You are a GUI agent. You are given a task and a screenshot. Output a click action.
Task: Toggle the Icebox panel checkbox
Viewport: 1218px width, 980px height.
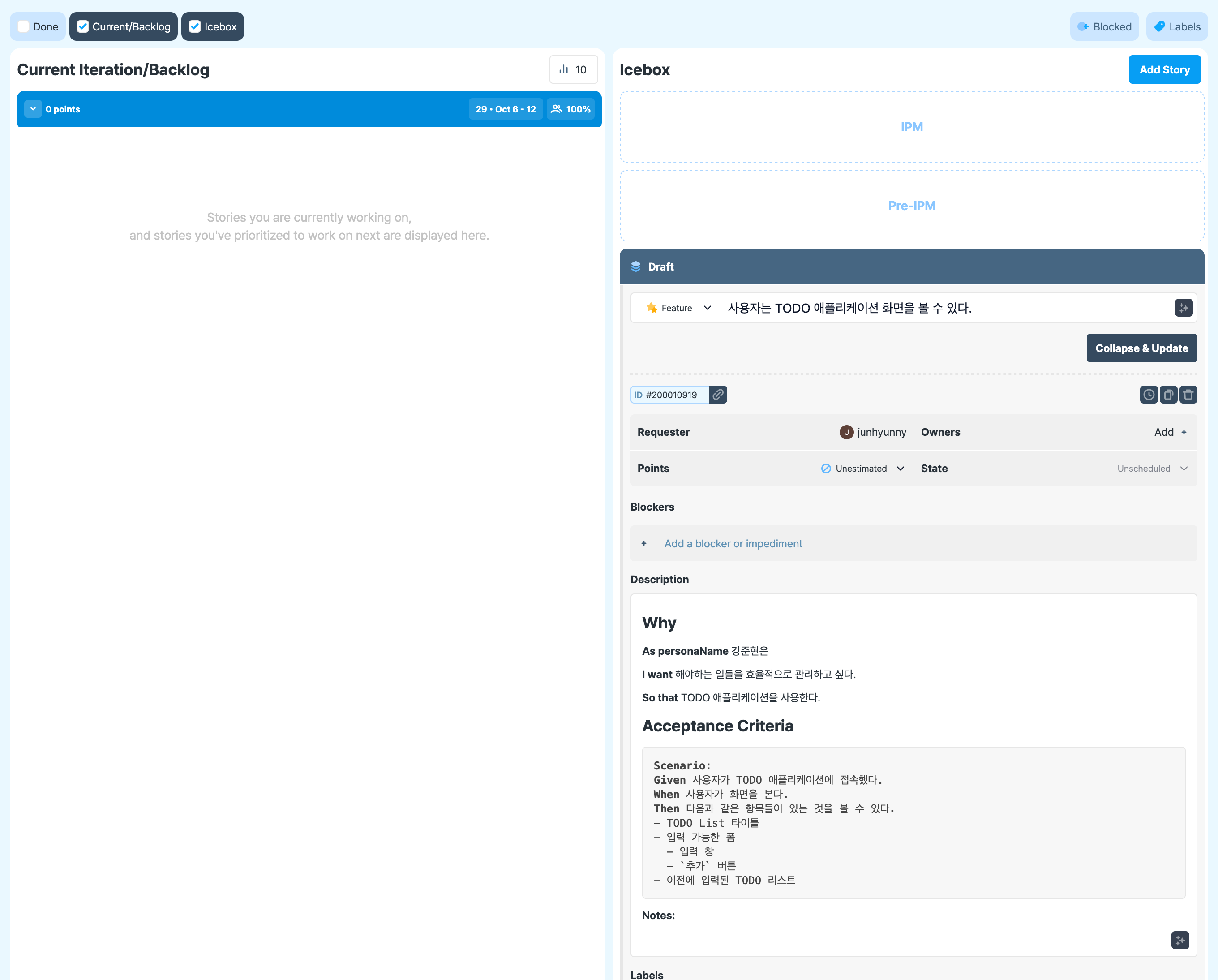click(x=195, y=26)
